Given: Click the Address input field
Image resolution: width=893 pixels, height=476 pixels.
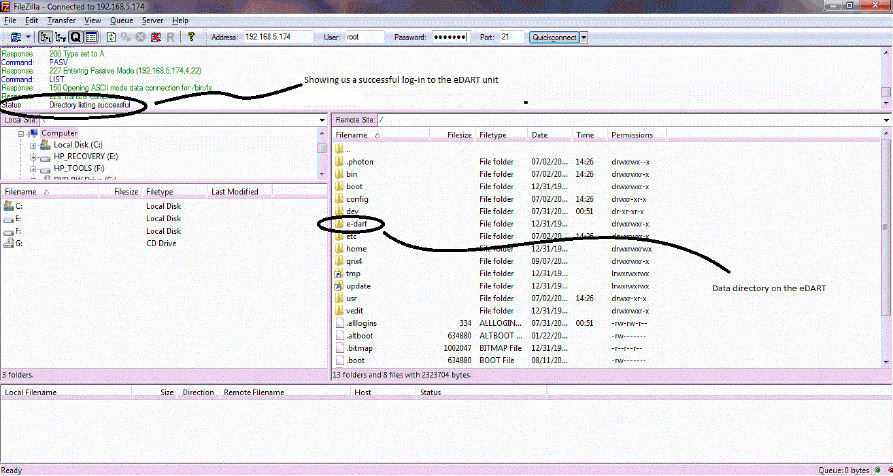Looking at the screenshot, I should (x=278, y=37).
